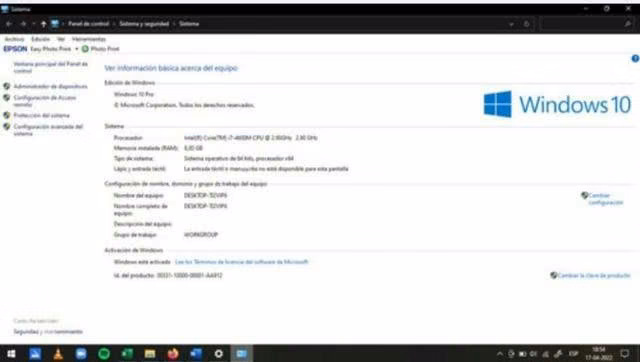The height and width of the screenshot is (362, 640).
Task: Click the blue help question-mark icon
Action: [636, 58]
